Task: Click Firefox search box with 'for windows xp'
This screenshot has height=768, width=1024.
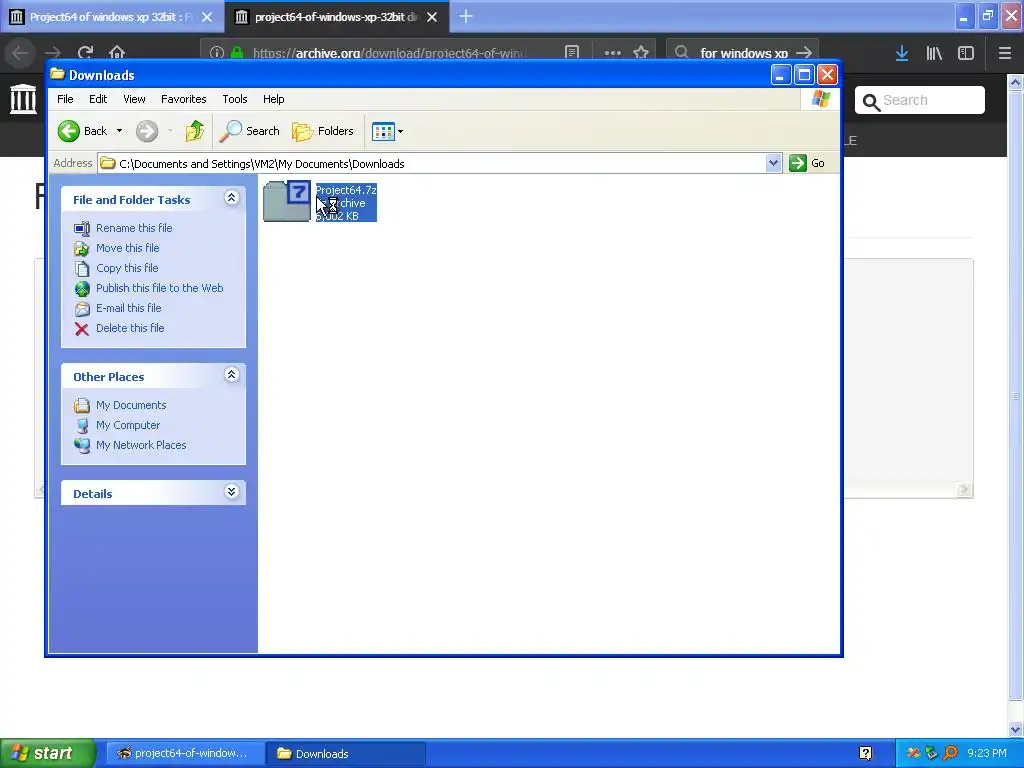Action: 743,52
